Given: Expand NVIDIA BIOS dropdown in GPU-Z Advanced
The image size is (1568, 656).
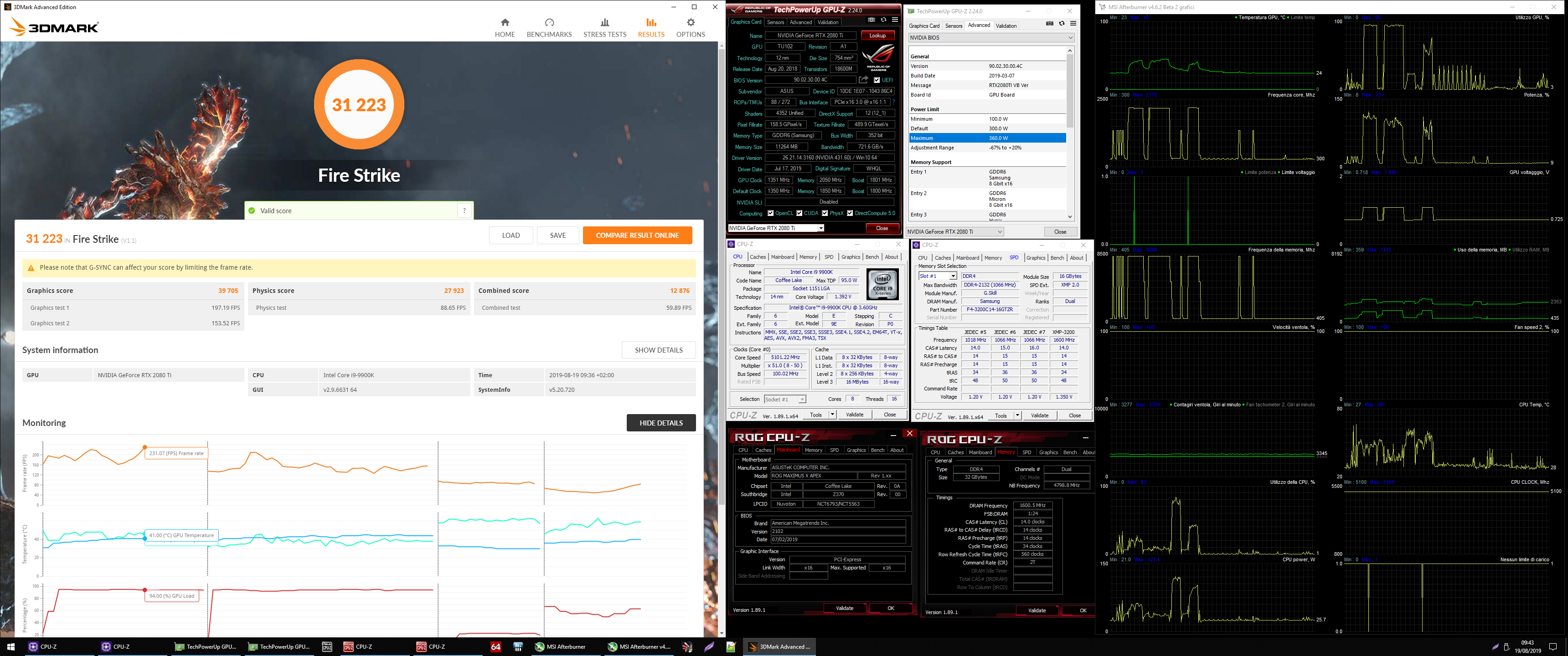Looking at the screenshot, I should 991,38.
